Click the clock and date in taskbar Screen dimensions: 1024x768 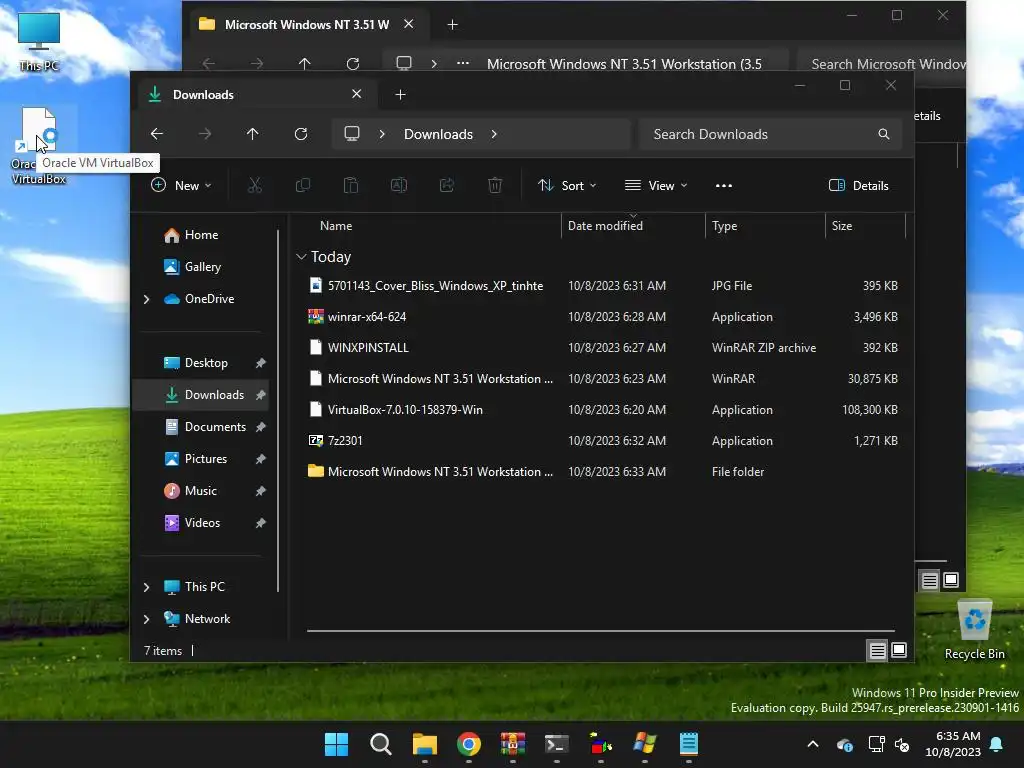953,744
